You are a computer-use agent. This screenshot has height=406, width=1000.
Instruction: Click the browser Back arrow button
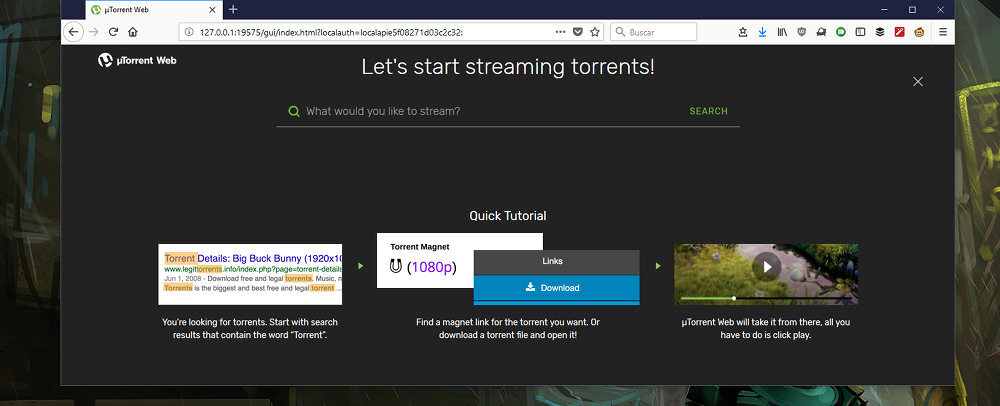coord(73,32)
